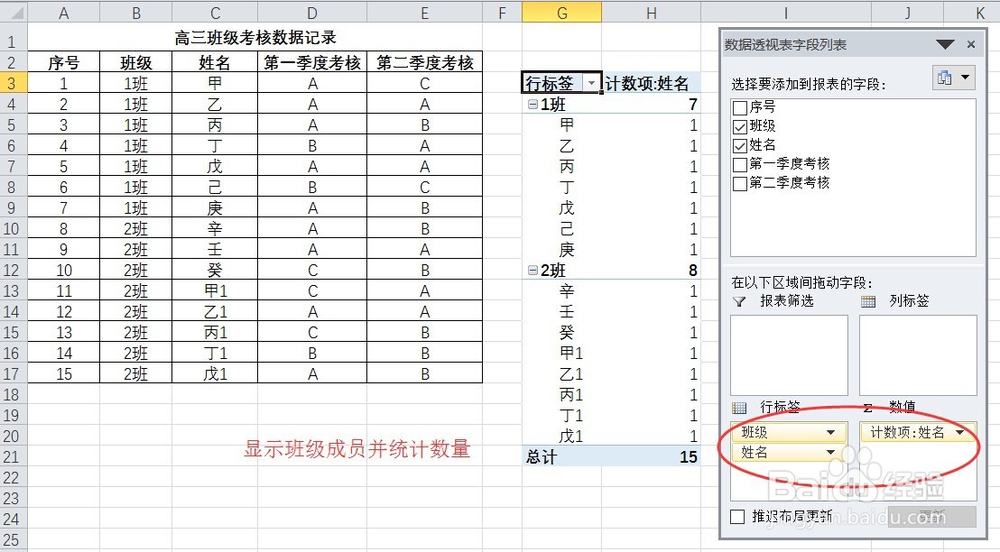The image size is (1000, 552).
Task: Select the 总计 cell in pivot table
Action: coord(562,457)
